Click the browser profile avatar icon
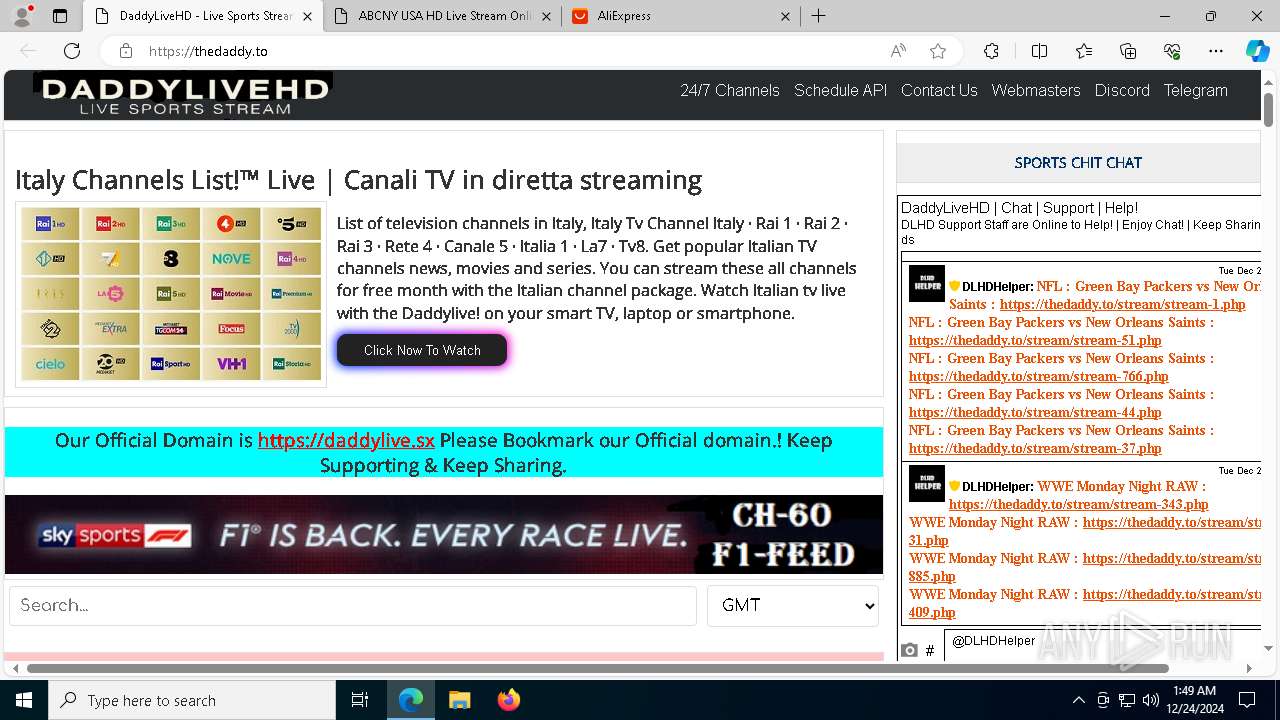The image size is (1280, 720). 22,16
